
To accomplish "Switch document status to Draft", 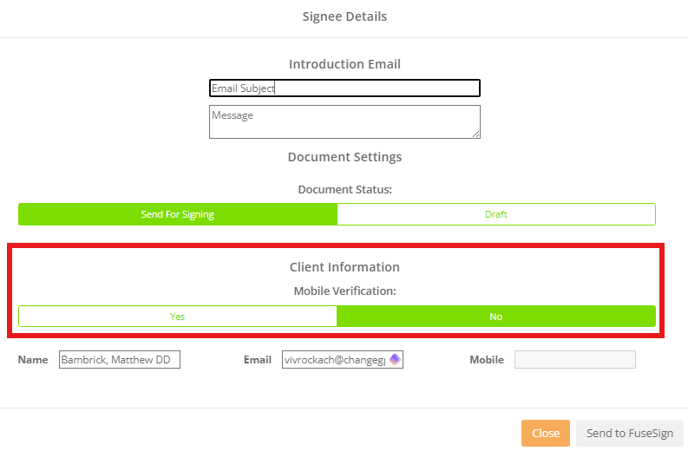I will tap(496, 214).
